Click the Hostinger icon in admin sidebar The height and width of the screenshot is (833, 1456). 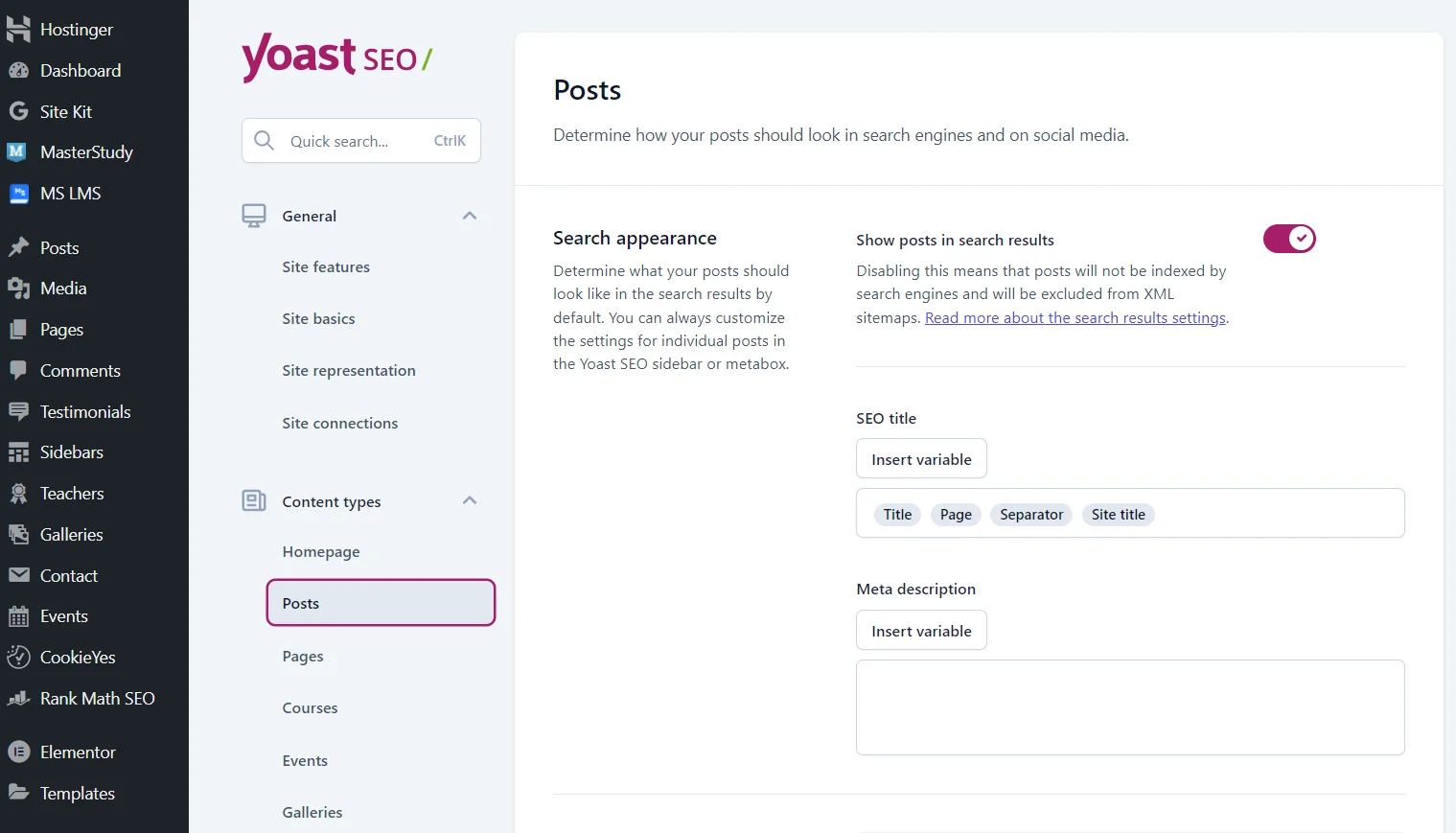point(18,30)
